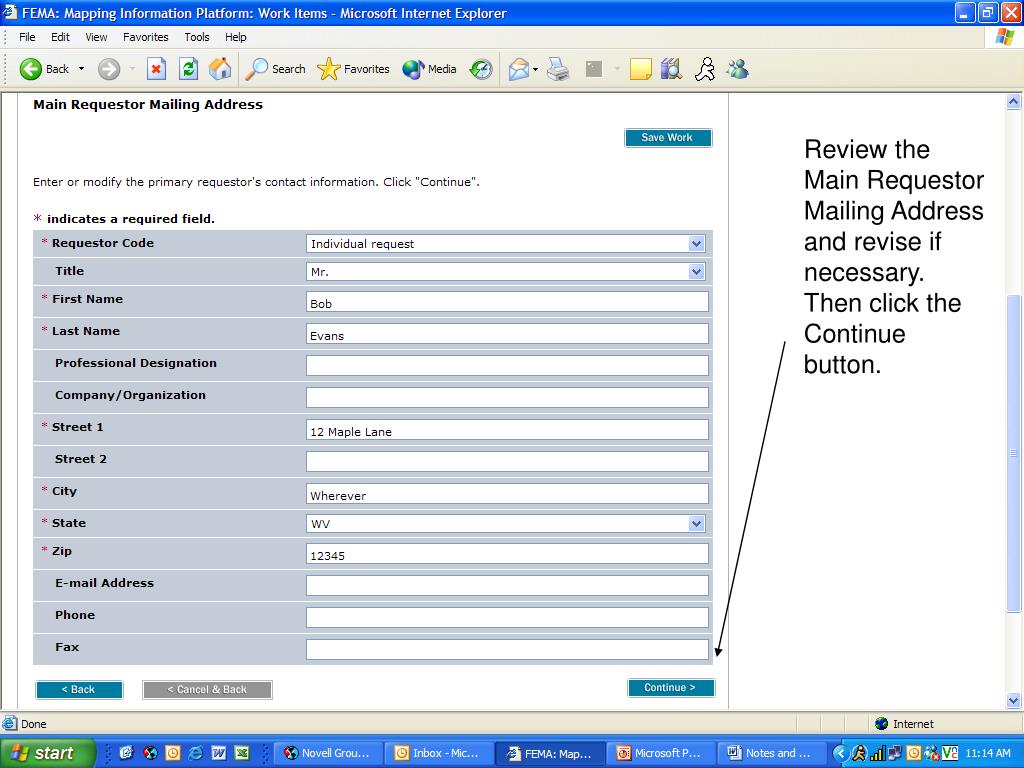
Task: Print the page using the printer icon
Action: [x=558, y=69]
